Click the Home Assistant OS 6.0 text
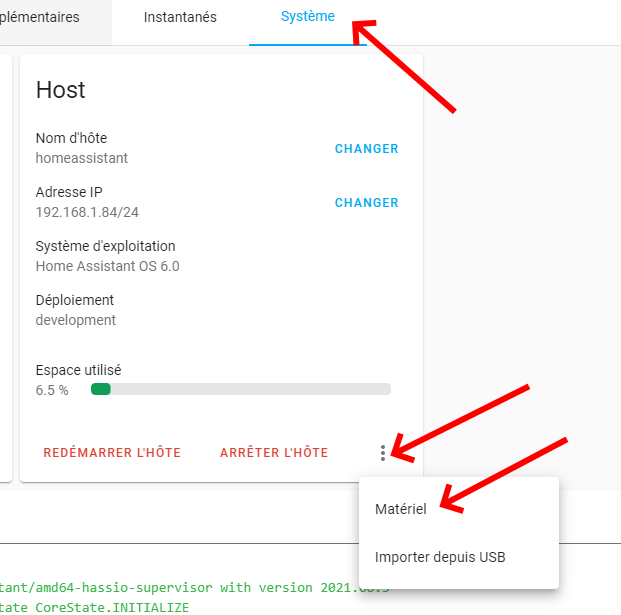The width and height of the screenshot is (621, 615). 108,266
